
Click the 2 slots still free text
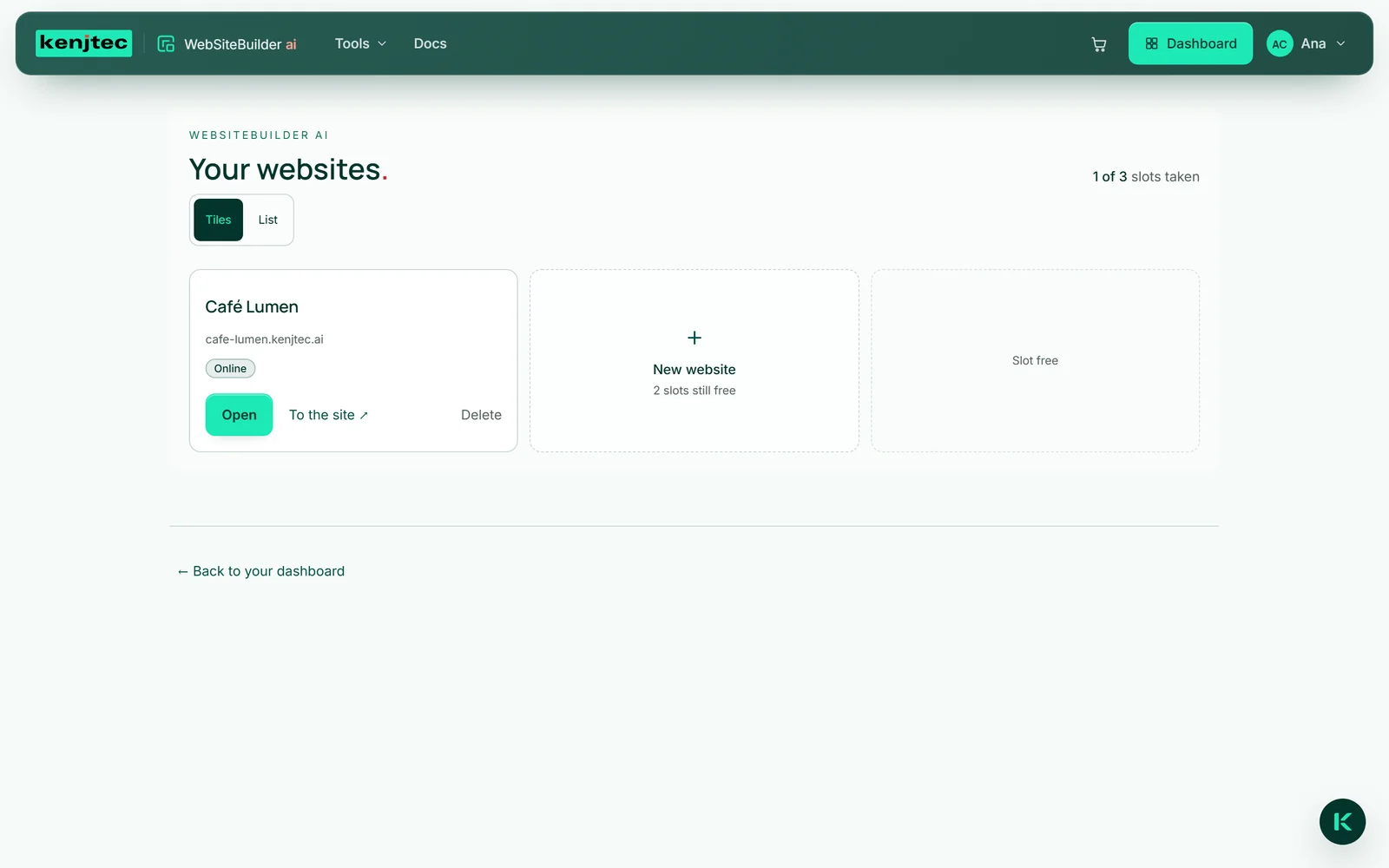pos(694,391)
